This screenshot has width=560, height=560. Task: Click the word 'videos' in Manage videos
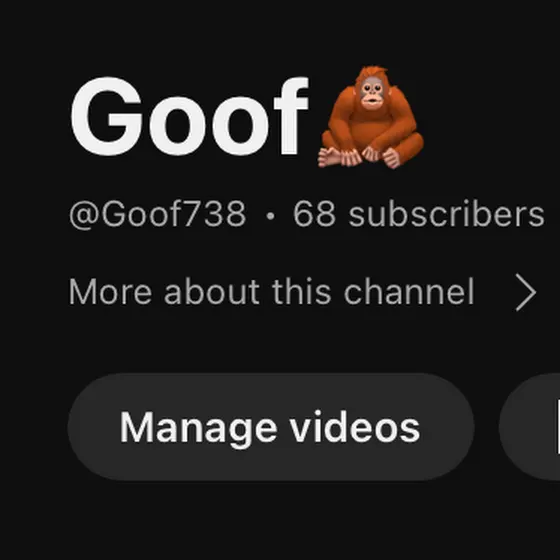click(x=355, y=427)
